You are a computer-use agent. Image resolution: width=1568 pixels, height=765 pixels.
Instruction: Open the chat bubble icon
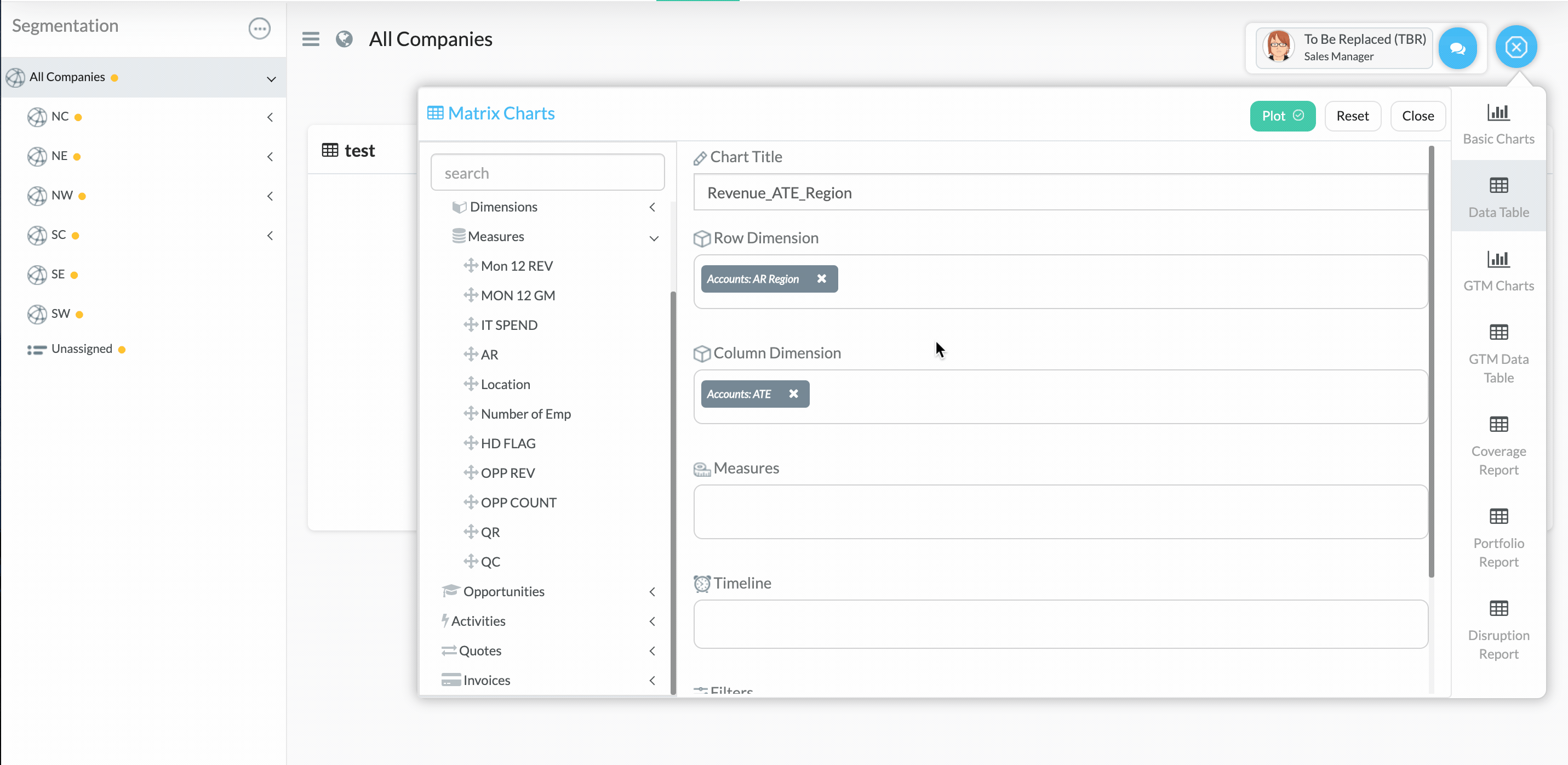pyautogui.click(x=1457, y=48)
